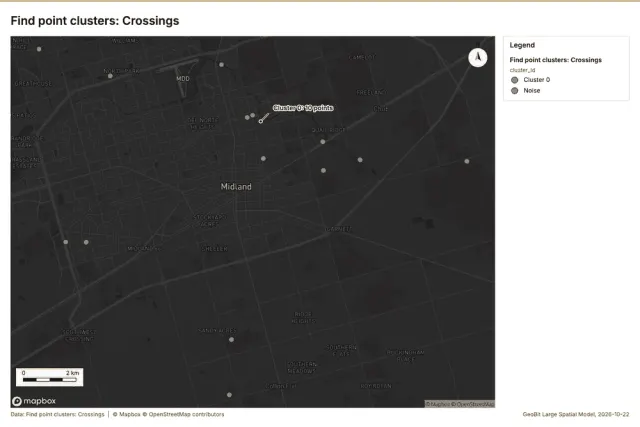The width and height of the screenshot is (640, 427).
Task: Click the 'Southern Meadows' map label
Action: click(301, 367)
